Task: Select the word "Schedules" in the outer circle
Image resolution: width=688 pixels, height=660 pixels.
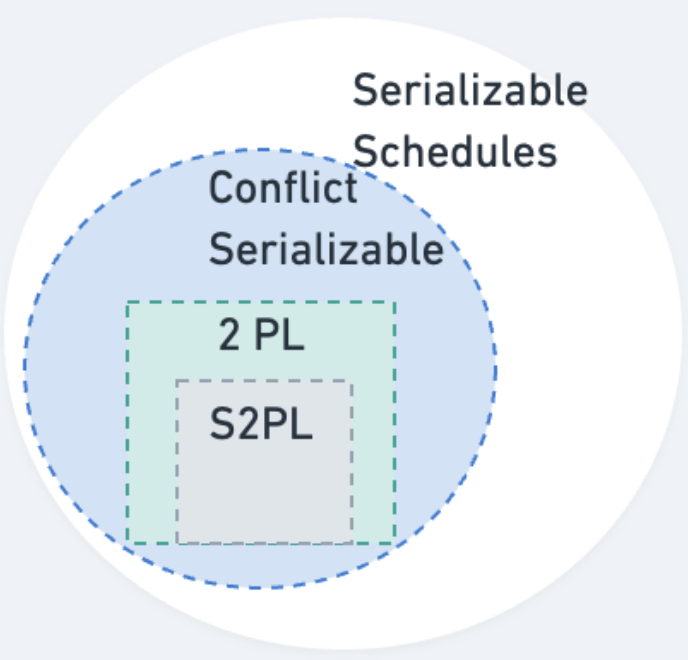Action: (x=455, y=152)
